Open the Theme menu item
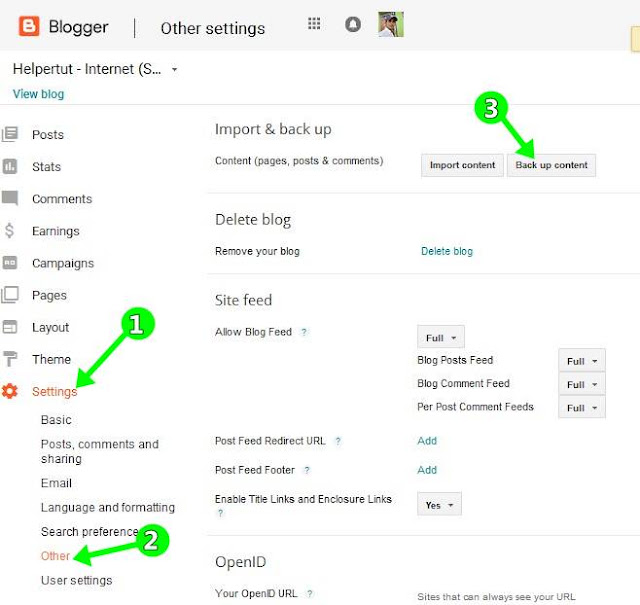The height and width of the screenshot is (605, 640). (51, 359)
